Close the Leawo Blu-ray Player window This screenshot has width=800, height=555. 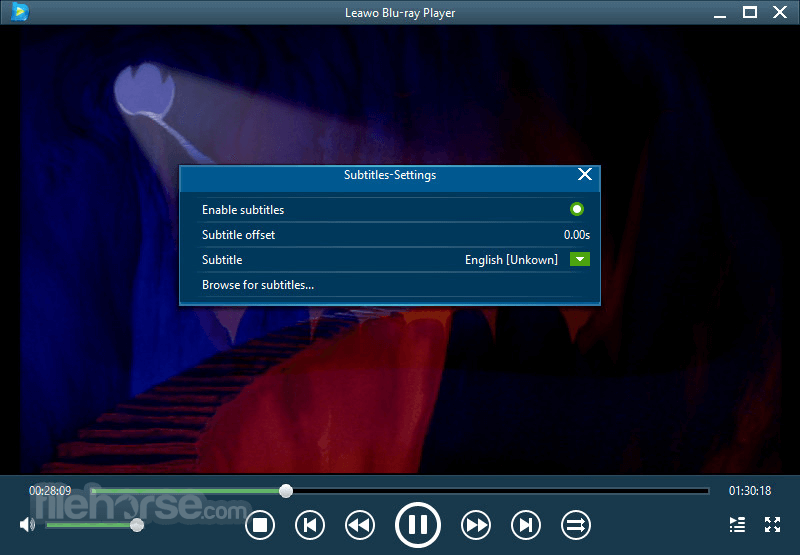point(780,12)
